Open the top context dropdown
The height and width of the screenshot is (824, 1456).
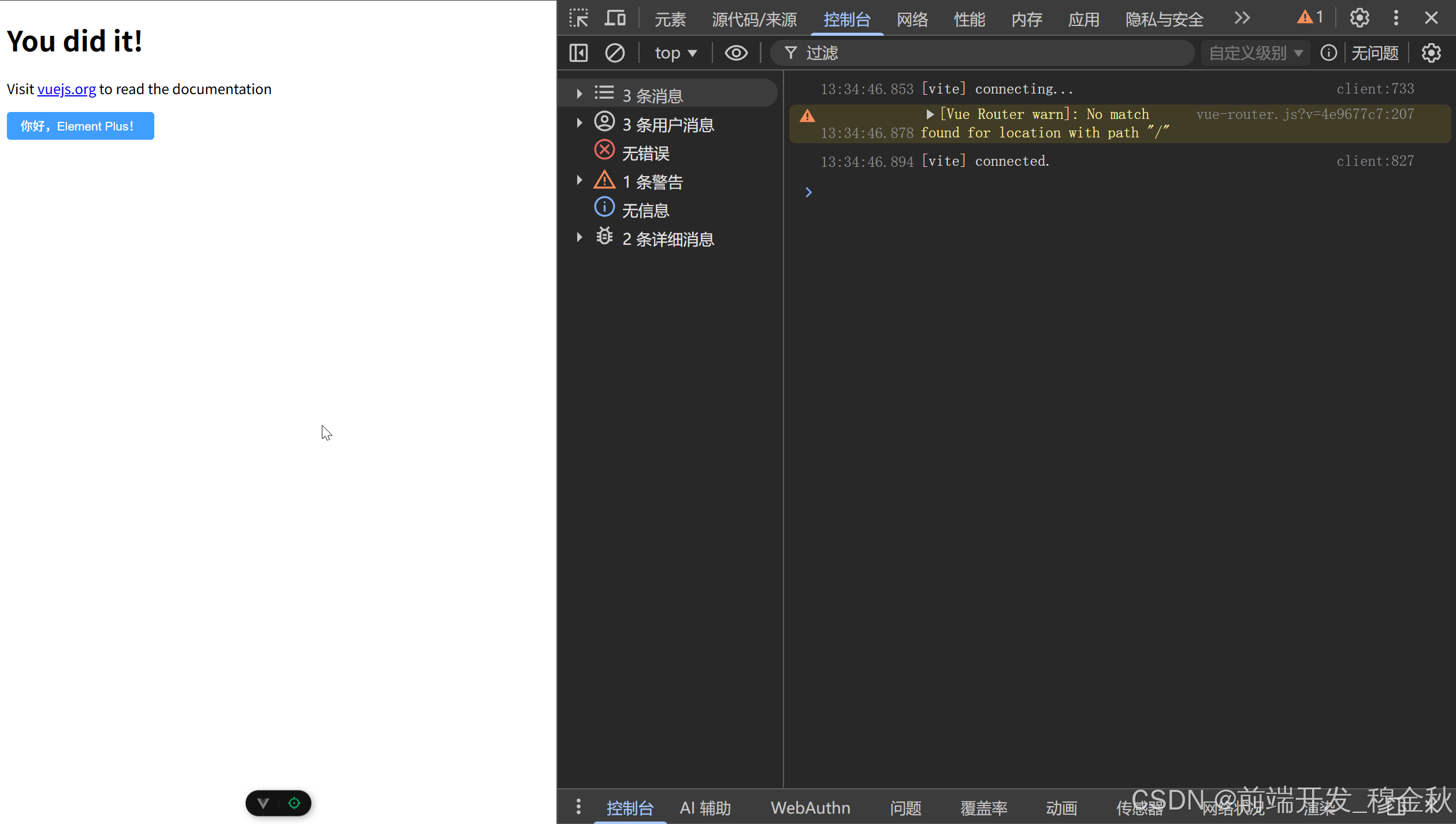[x=675, y=53]
